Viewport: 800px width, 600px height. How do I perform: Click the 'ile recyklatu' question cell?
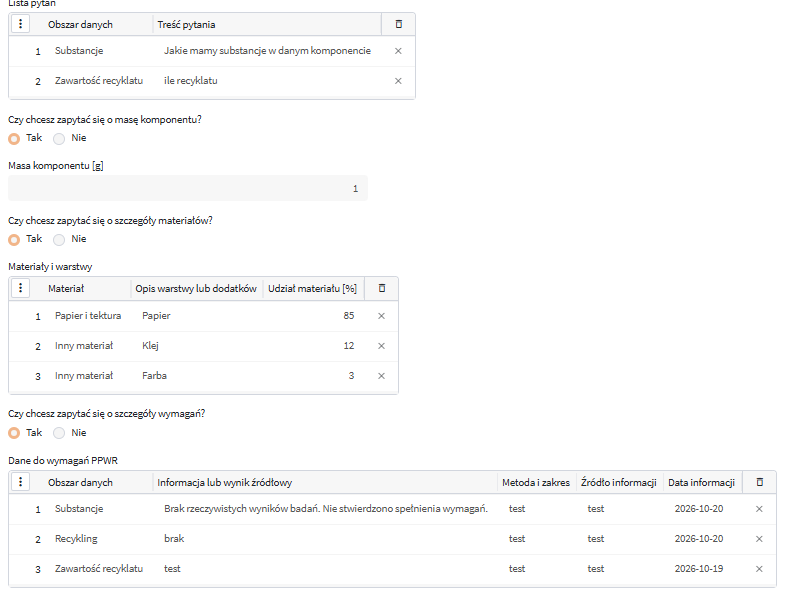(x=191, y=81)
